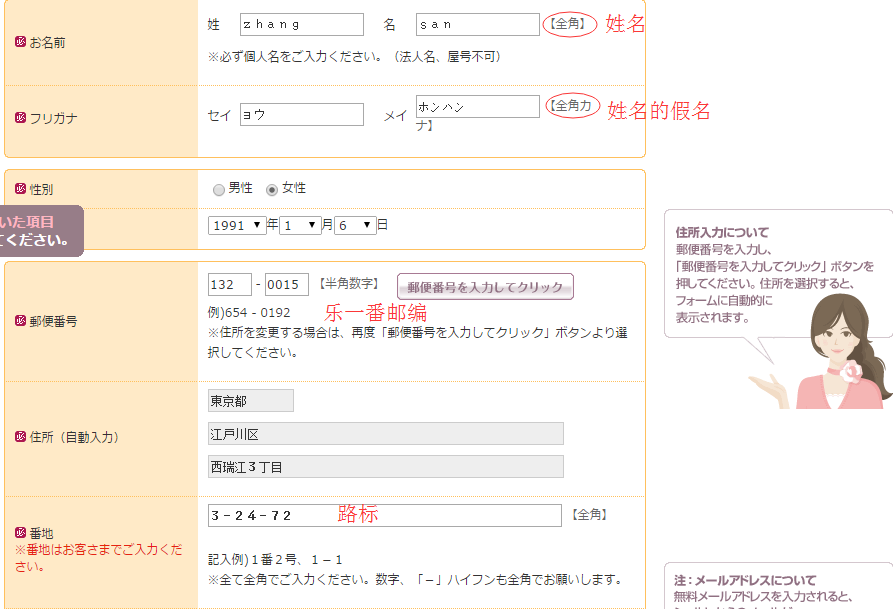Click the postal code field showing 132

[x=229, y=285]
